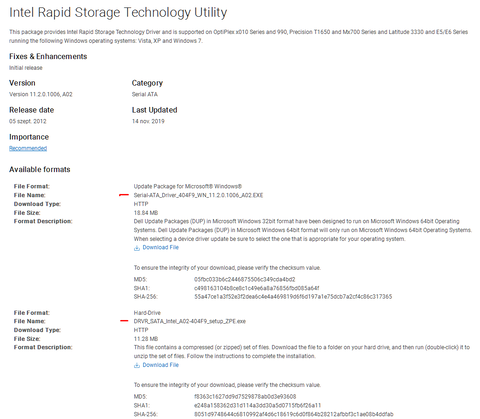Select the MD5 value 05fbc033b6c2446875506c349cda4bd2
The image size is (480, 419).
coord(245,279)
